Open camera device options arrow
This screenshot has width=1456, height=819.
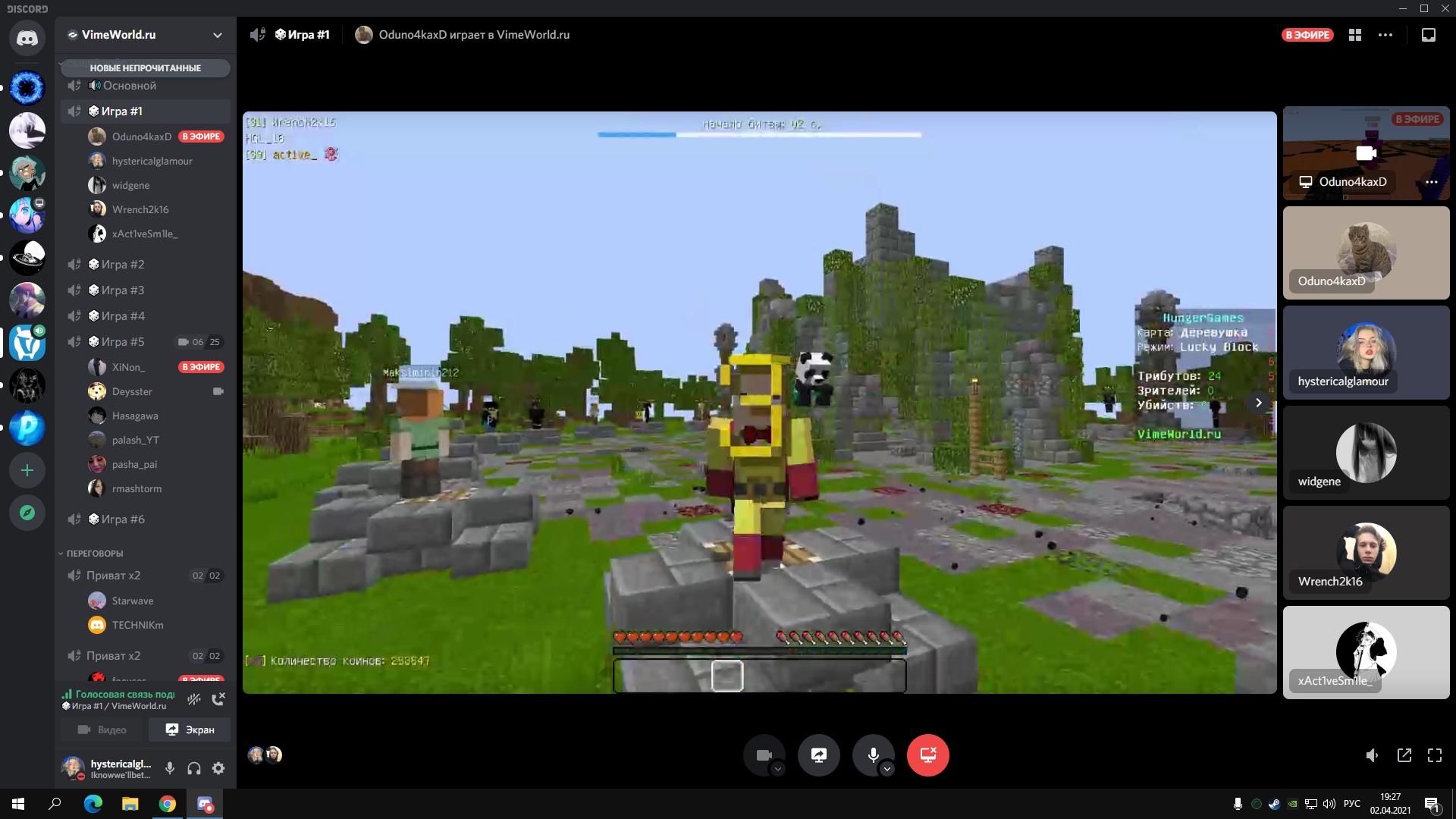(x=777, y=769)
